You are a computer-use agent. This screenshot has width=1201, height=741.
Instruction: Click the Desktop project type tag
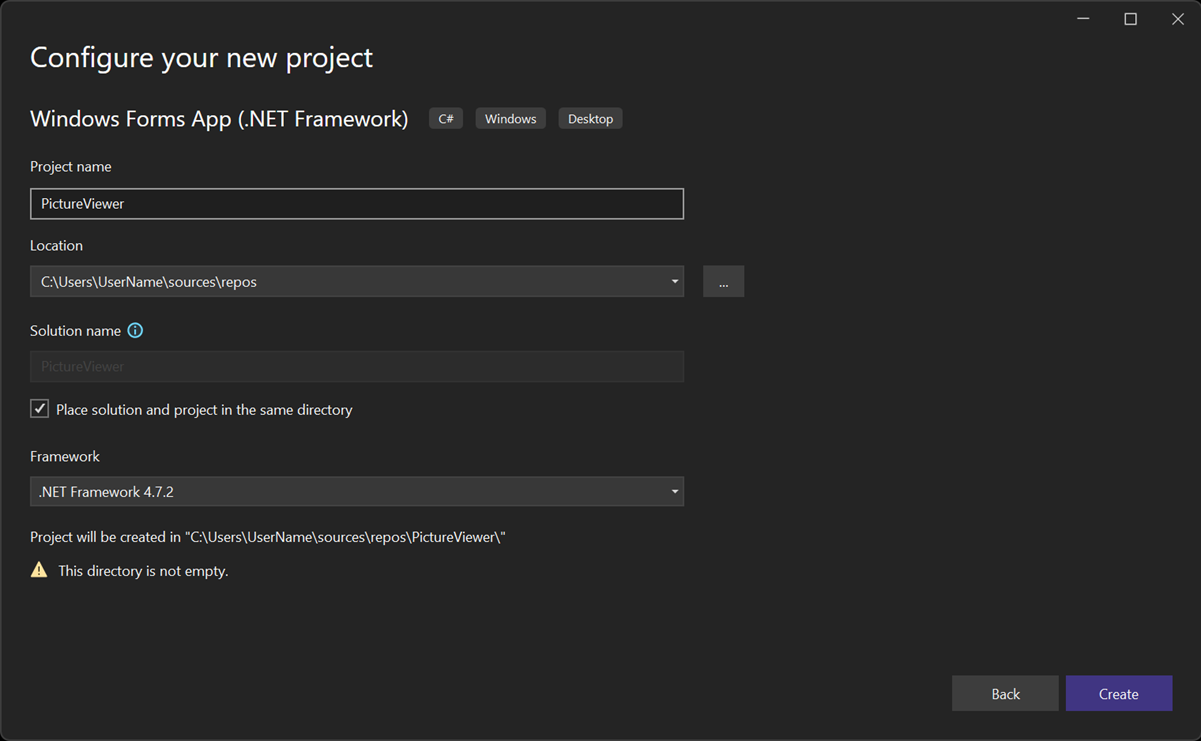pyautogui.click(x=590, y=118)
